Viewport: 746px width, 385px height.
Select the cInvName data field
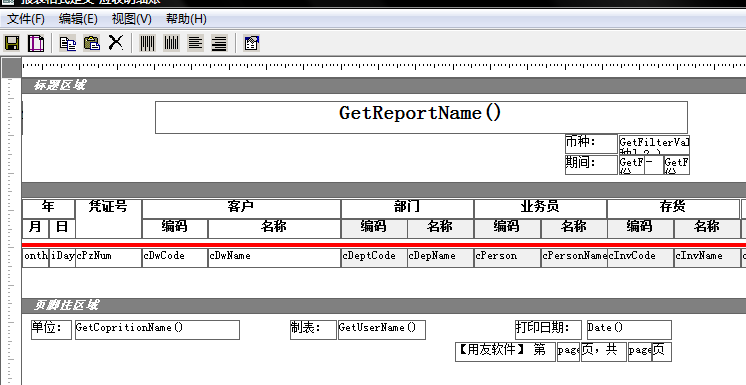point(707,257)
